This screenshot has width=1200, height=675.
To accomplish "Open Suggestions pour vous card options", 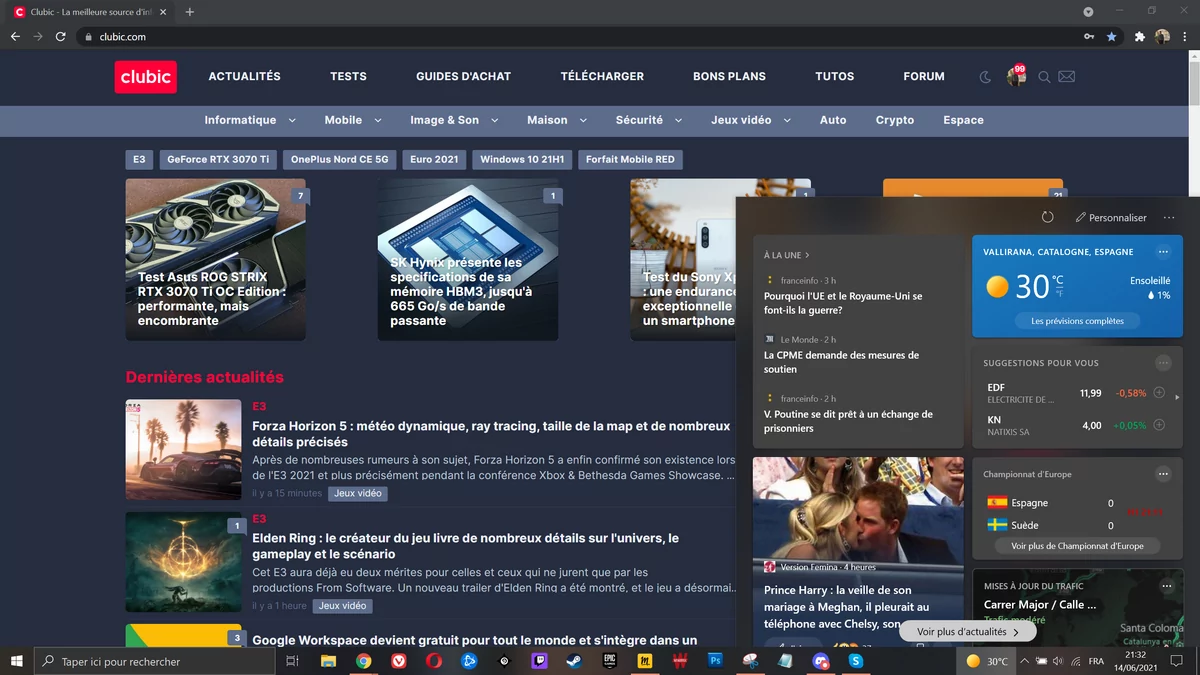I will 1163,363.
